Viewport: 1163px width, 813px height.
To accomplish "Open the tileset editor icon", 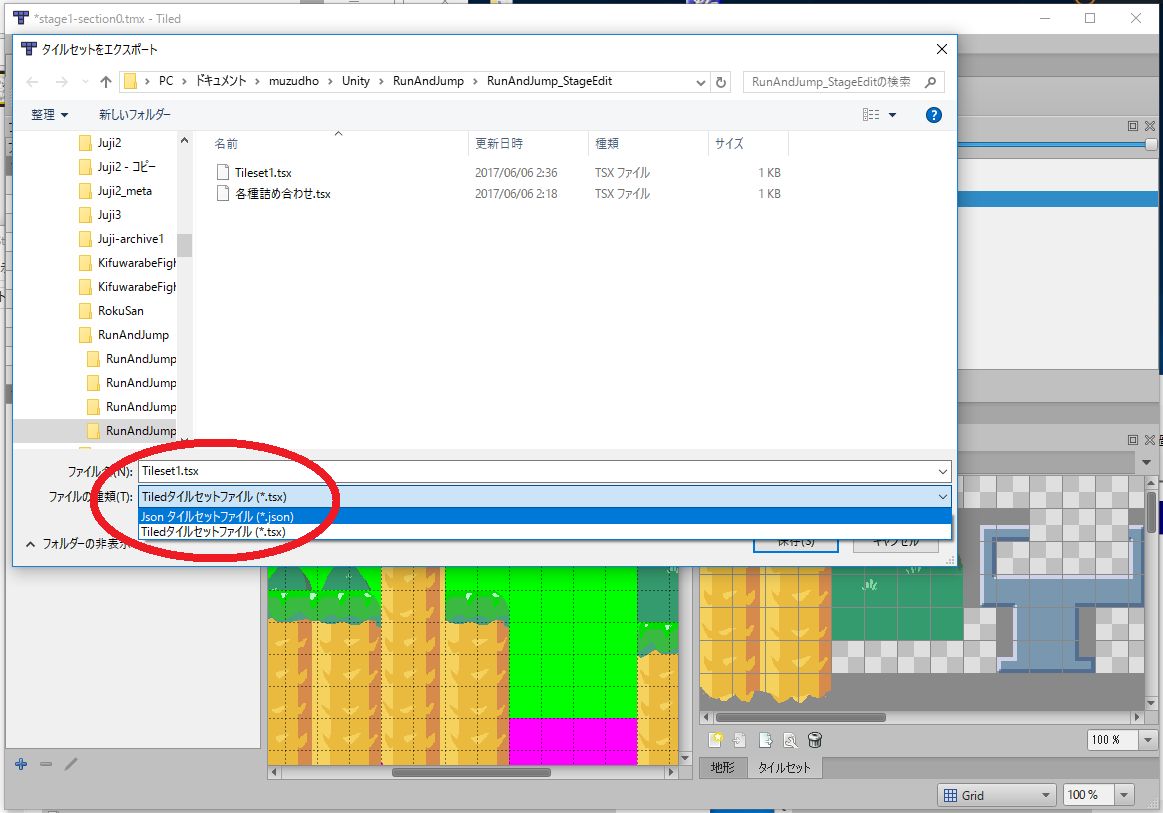I will (x=789, y=740).
